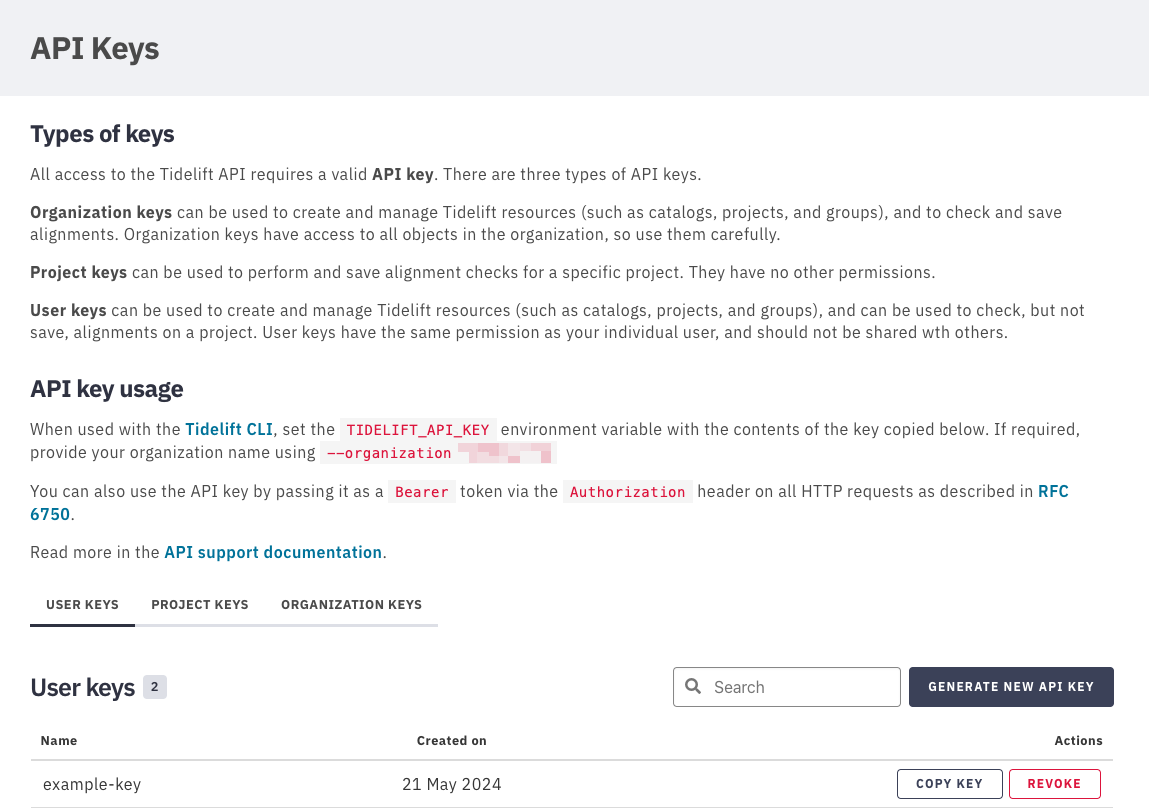Open the Tidelift CLI link
The height and width of the screenshot is (809, 1149).
pyautogui.click(x=229, y=429)
